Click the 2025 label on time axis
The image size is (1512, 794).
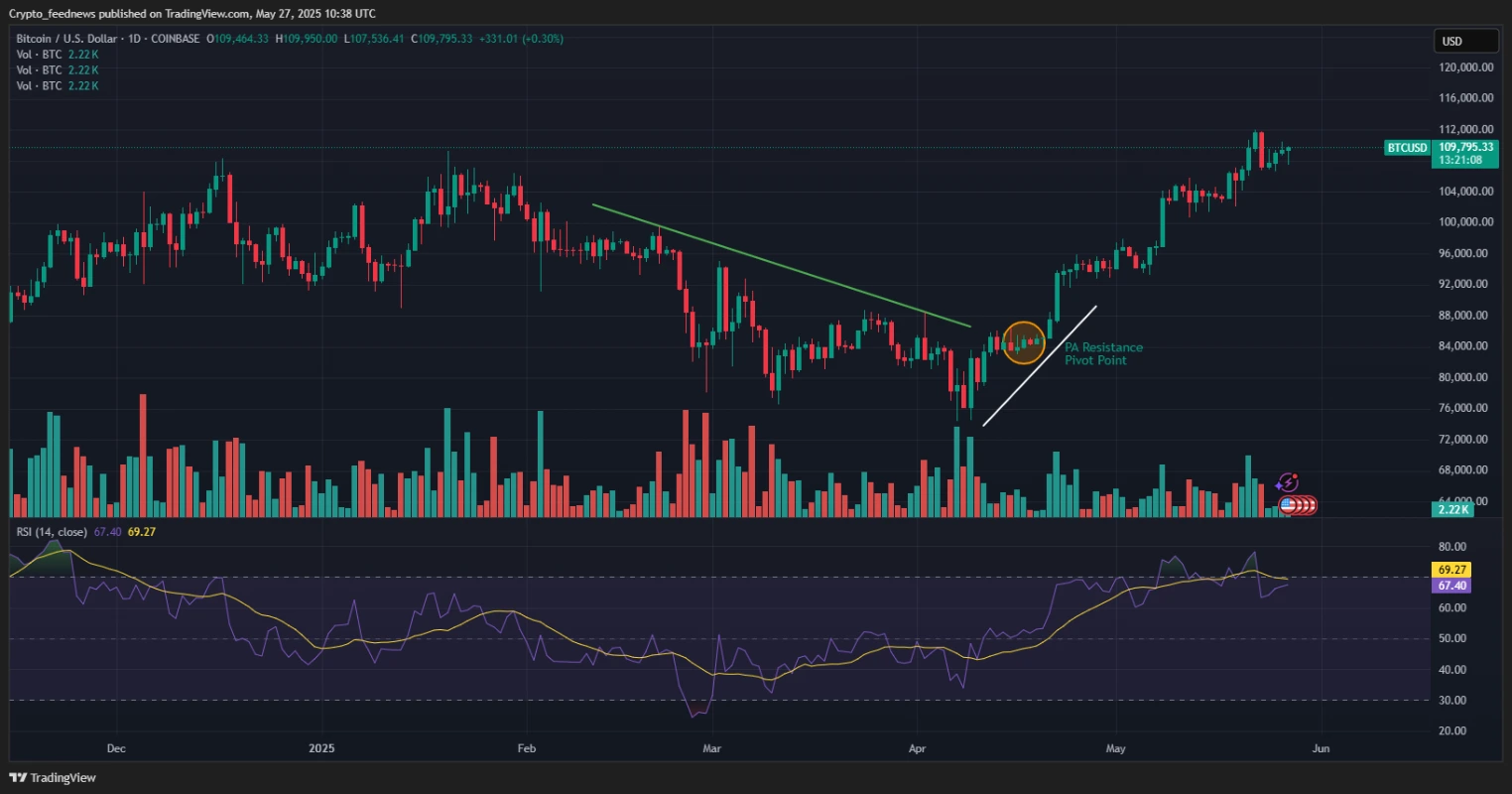[321, 748]
